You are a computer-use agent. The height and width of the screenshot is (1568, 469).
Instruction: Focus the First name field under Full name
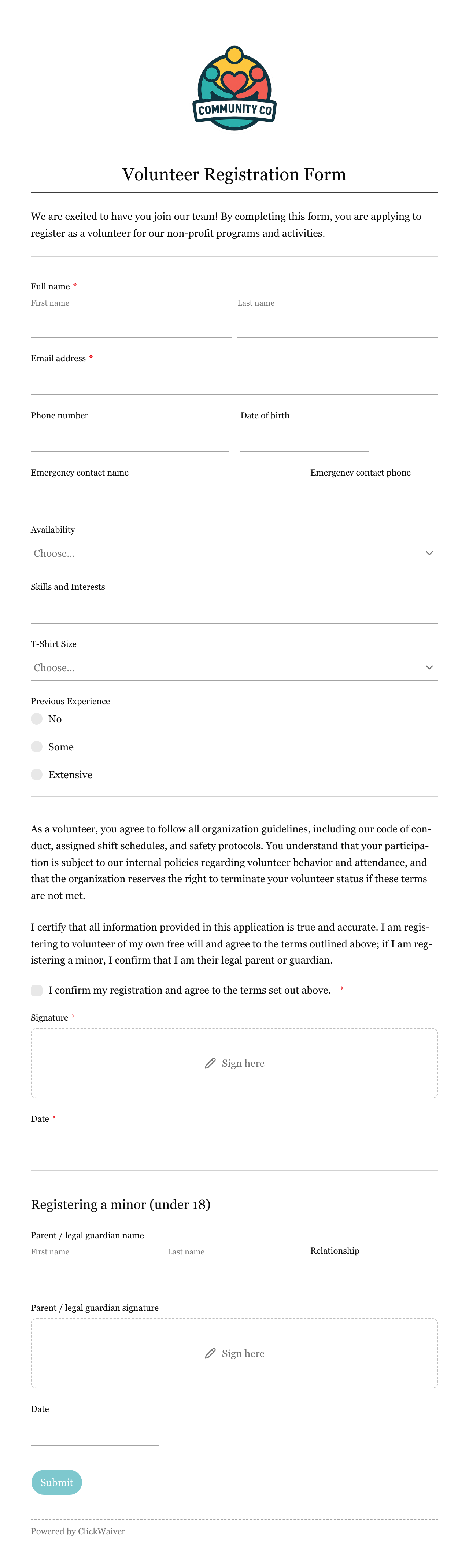pyautogui.click(x=131, y=325)
